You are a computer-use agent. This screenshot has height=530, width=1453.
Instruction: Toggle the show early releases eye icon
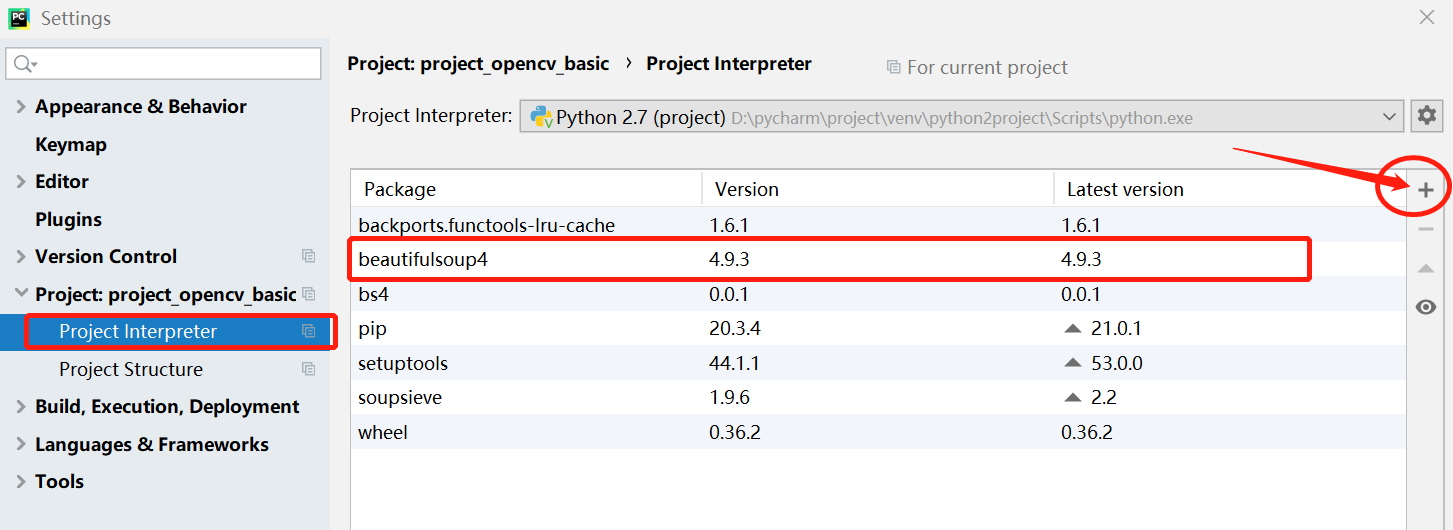tap(1426, 307)
